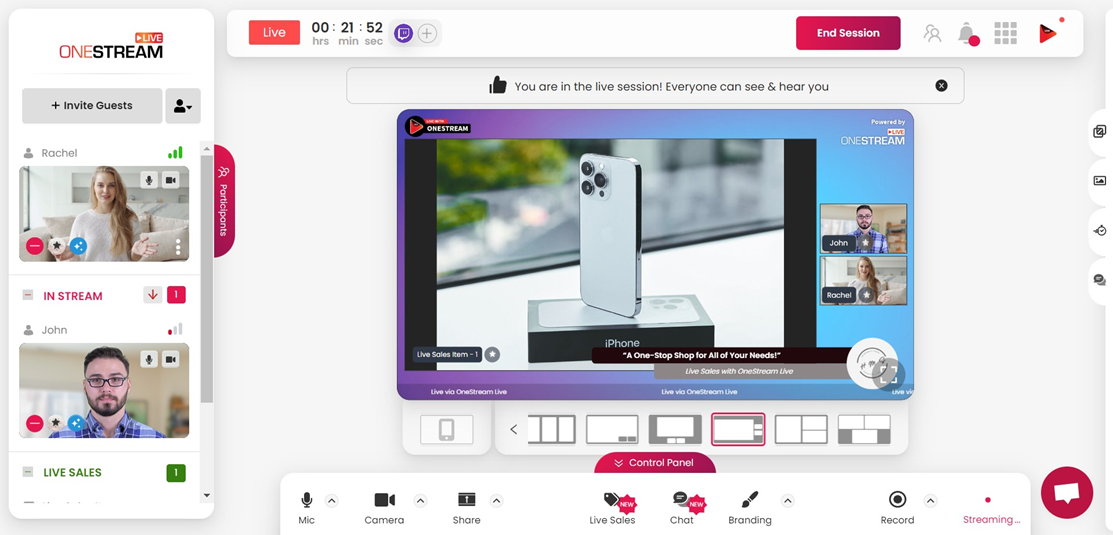Screen dimensions: 1113x535
Task: Open the Branding brush tool
Action: pos(750,507)
